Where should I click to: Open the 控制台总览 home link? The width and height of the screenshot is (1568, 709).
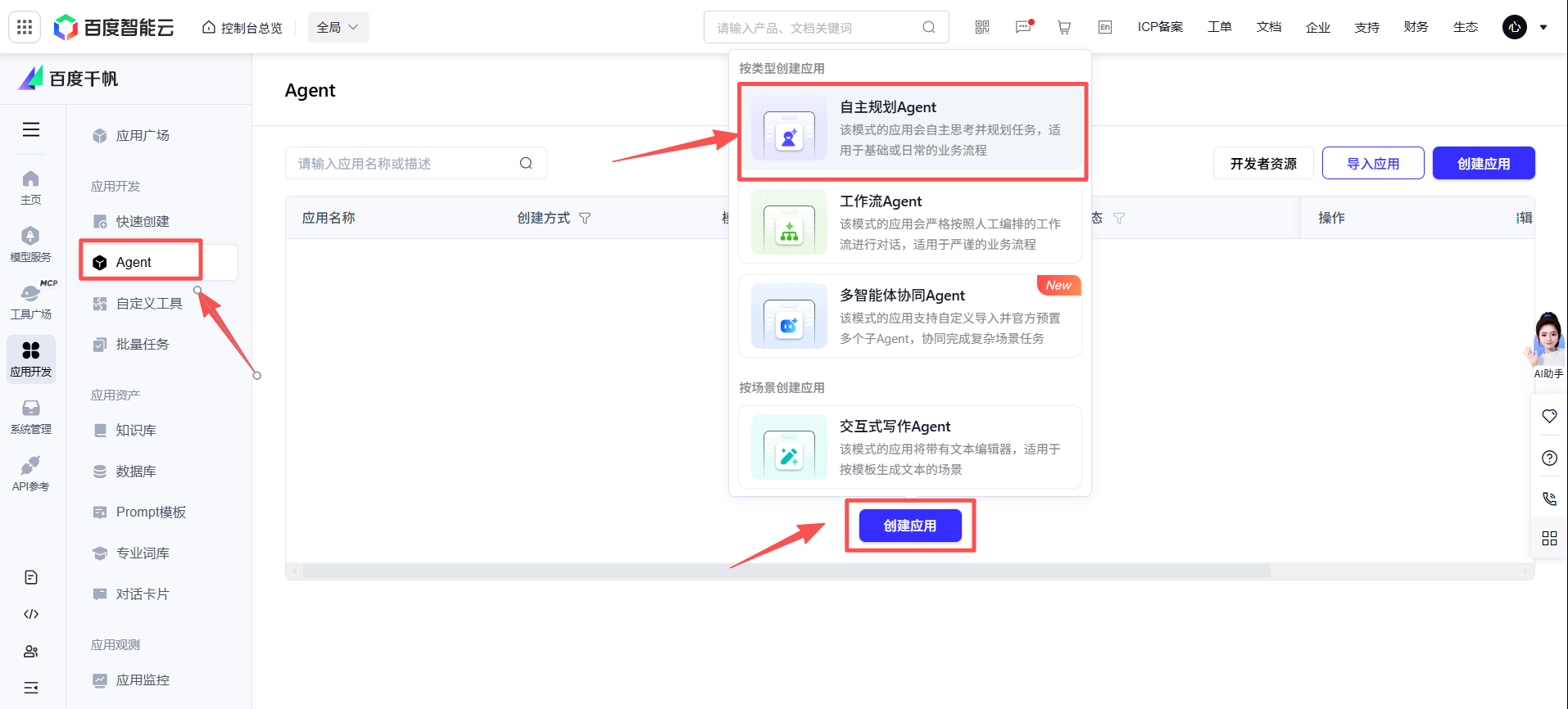point(242,28)
